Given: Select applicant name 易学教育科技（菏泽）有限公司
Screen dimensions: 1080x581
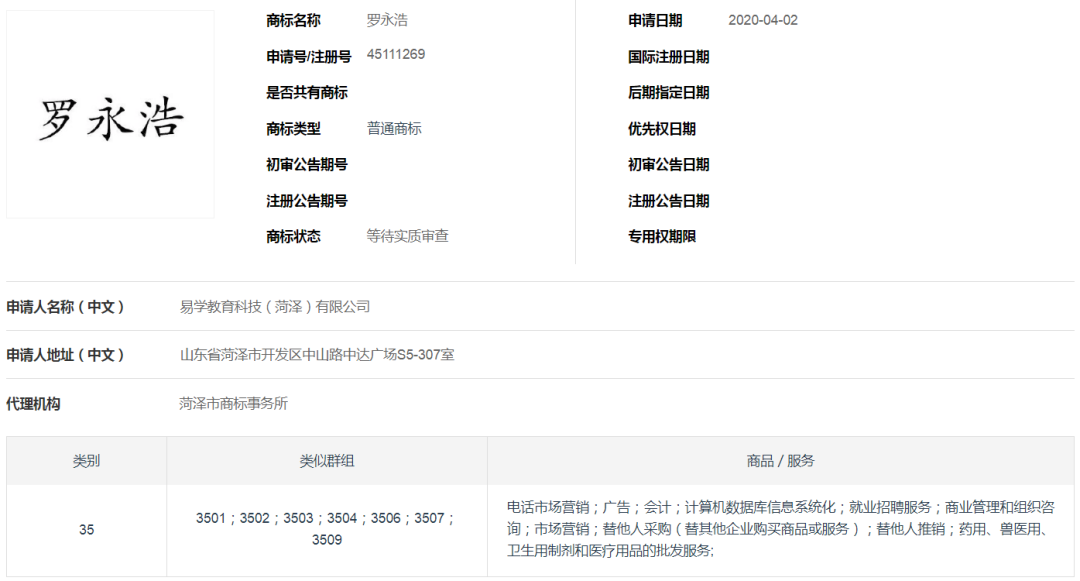Looking at the screenshot, I should click(275, 306).
